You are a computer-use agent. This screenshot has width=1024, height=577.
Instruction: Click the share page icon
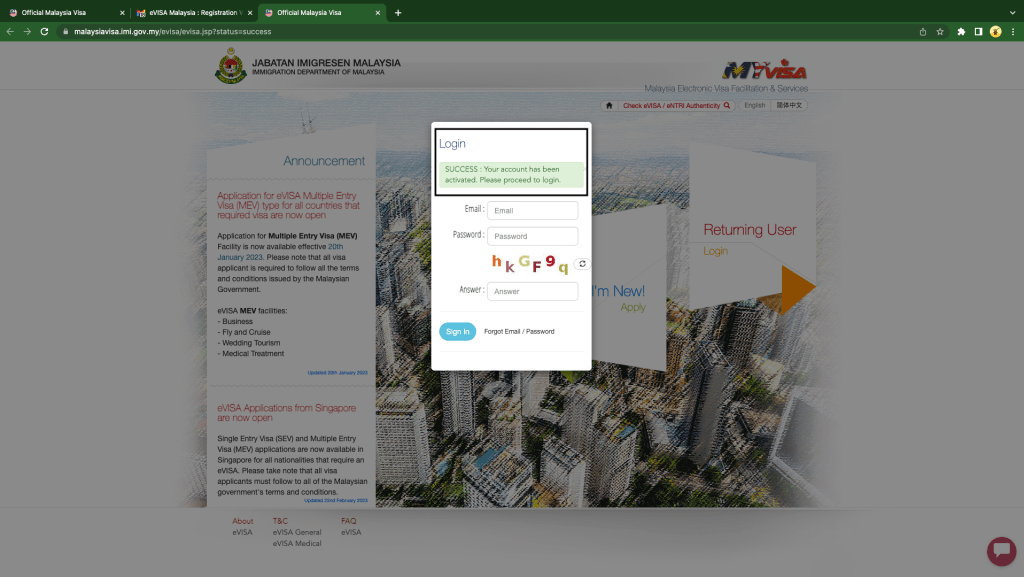(x=923, y=31)
